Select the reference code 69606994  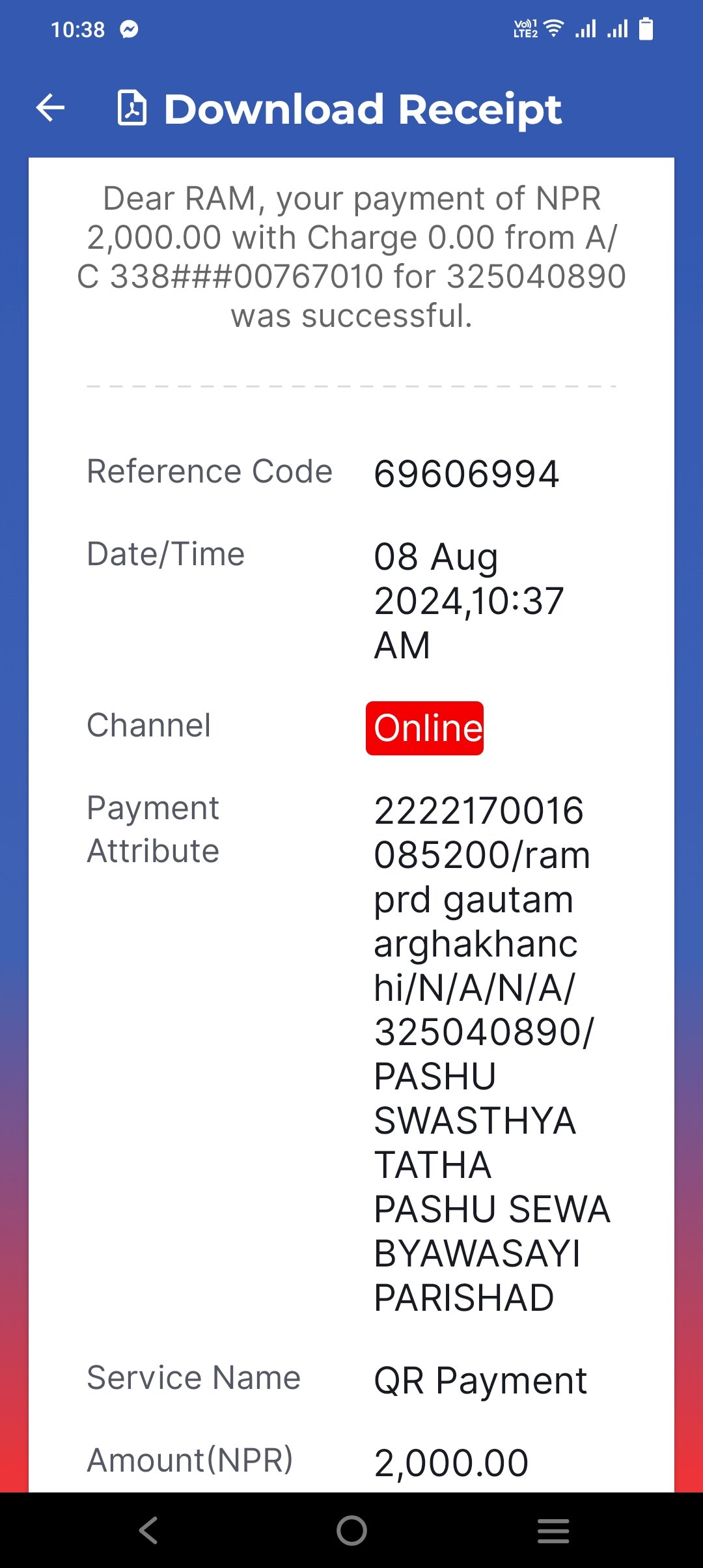(467, 473)
